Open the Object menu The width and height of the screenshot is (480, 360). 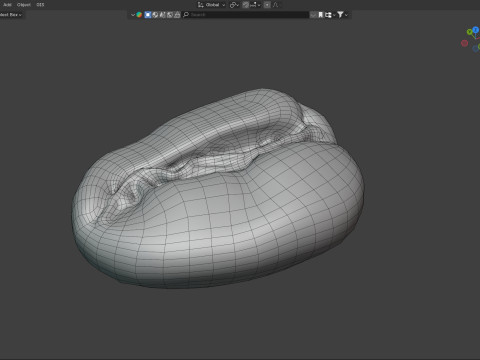(24, 5)
